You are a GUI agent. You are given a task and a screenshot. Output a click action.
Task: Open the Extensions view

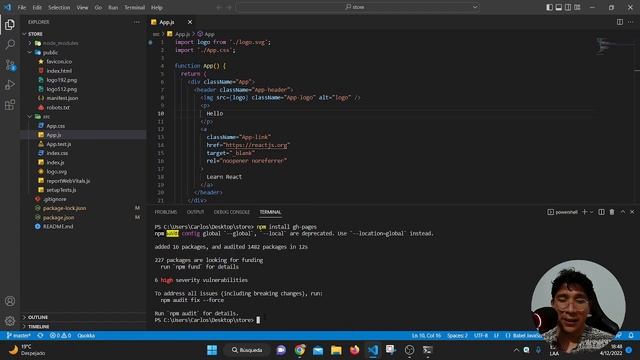(10, 104)
